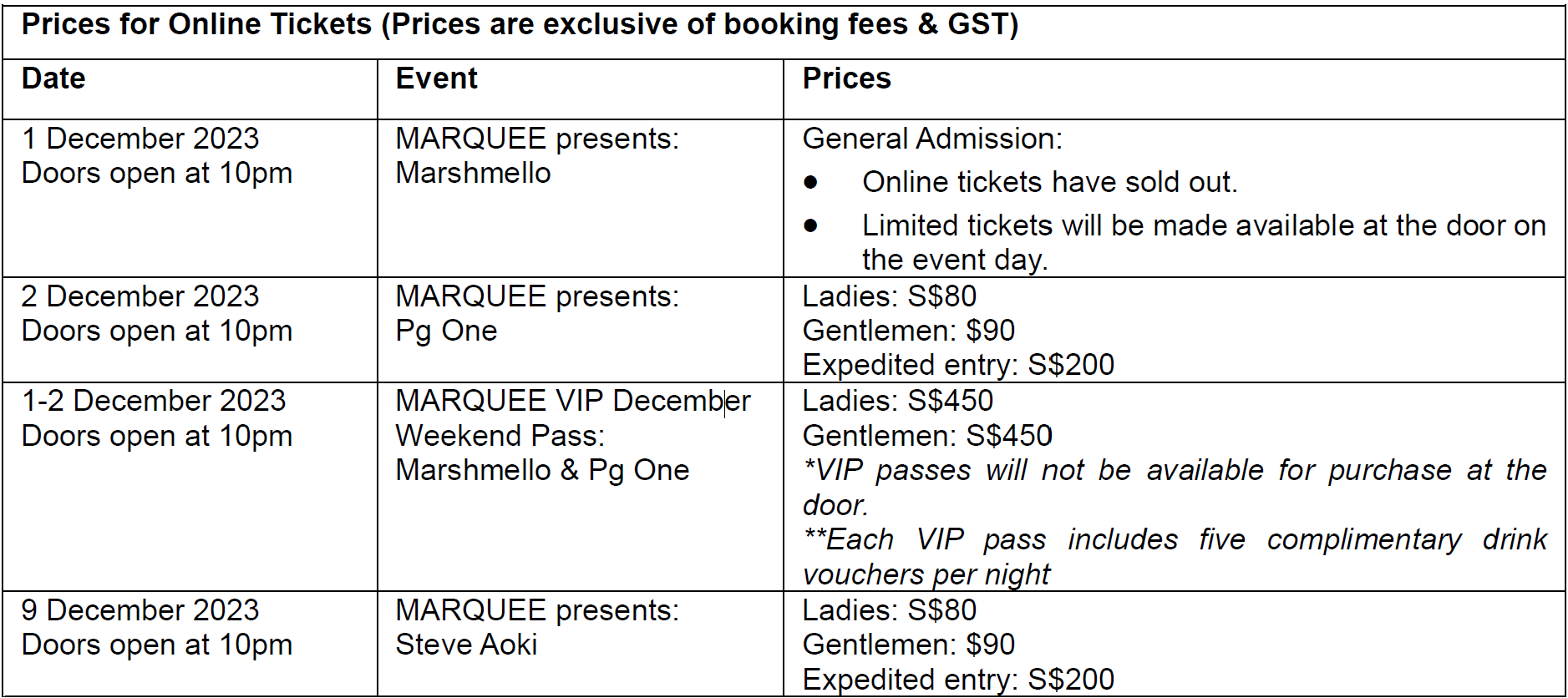
Task: Click 'Expedited entry: S$200' under Pg One
Action: click(x=958, y=365)
